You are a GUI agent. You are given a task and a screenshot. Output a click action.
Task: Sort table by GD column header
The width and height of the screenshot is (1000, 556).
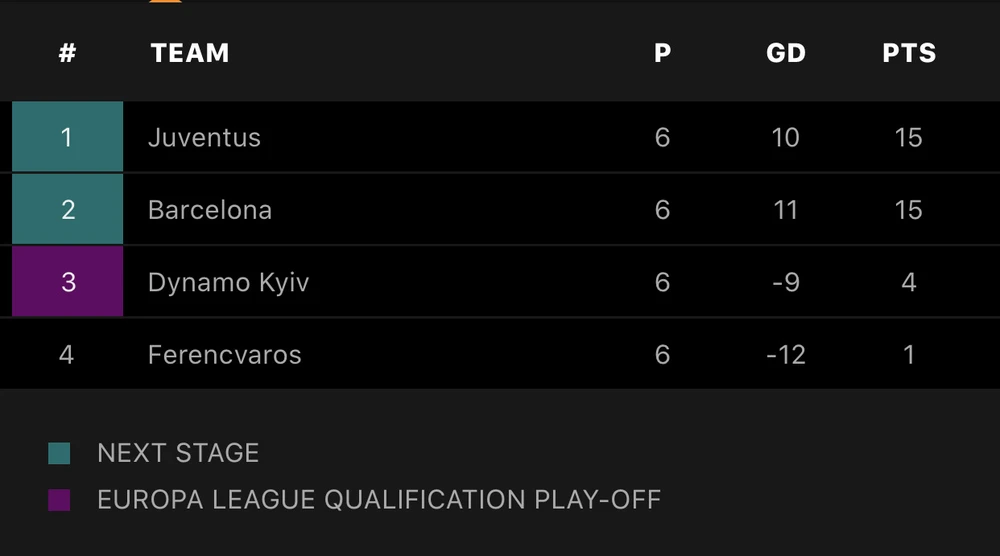786,53
